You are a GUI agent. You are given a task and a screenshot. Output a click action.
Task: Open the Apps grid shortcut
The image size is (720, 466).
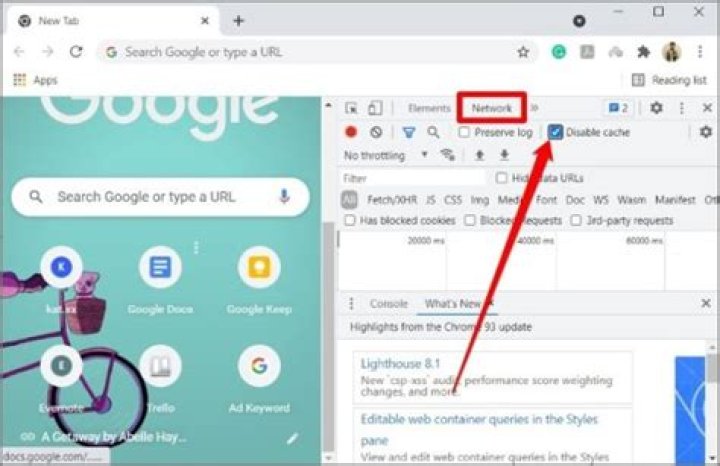35,80
